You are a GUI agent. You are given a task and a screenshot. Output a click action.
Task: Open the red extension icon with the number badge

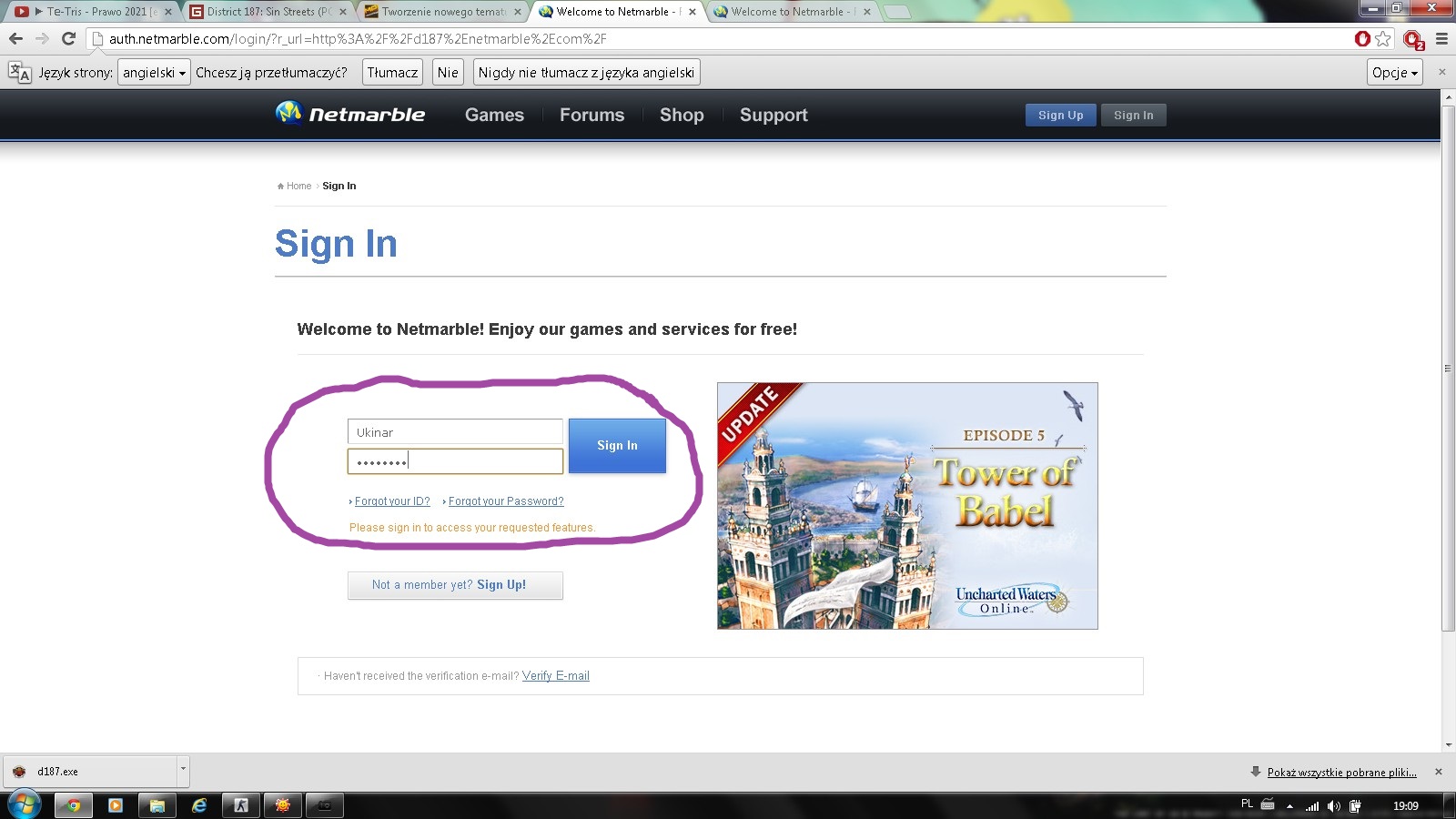[x=1412, y=40]
